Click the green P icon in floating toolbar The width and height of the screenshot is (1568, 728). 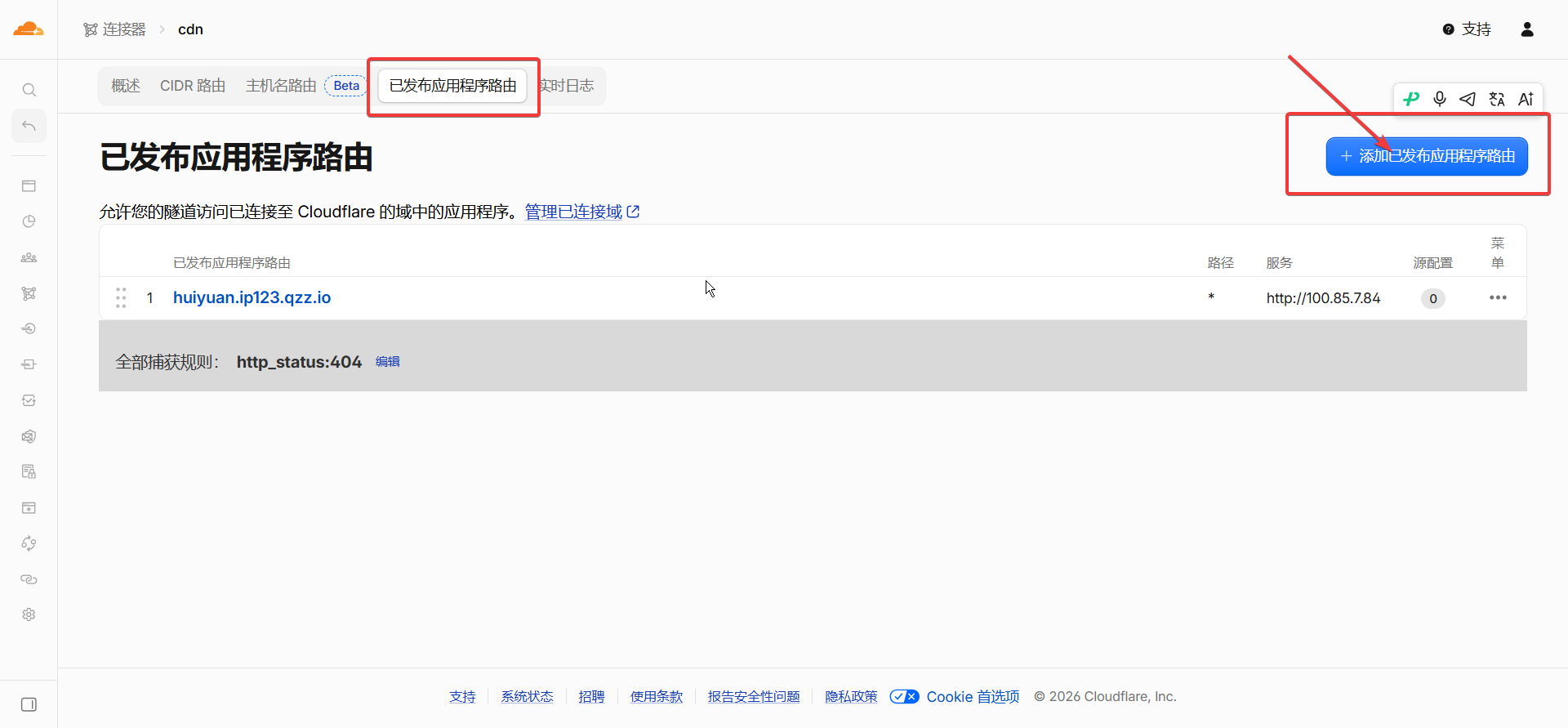(x=1411, y=99)
